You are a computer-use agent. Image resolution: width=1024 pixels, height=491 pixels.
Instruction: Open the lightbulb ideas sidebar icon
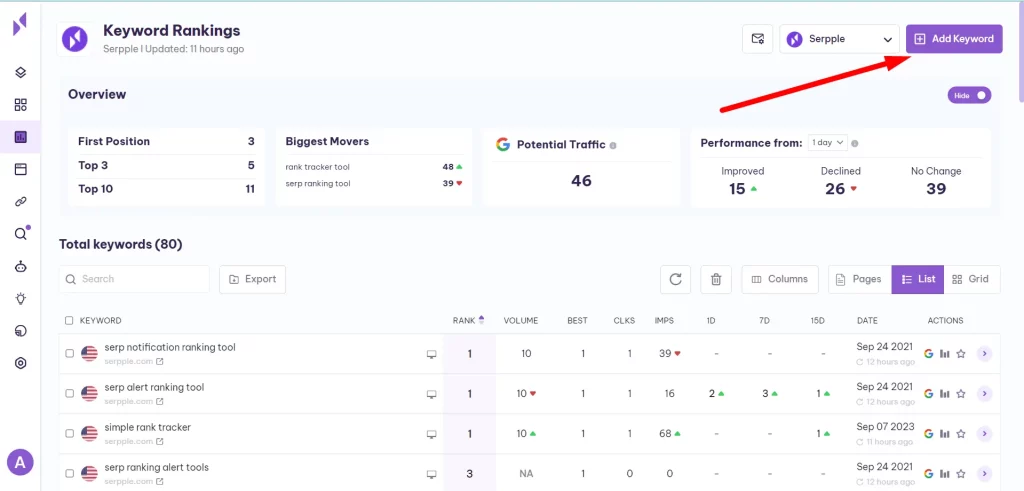(x=21, y=298)
